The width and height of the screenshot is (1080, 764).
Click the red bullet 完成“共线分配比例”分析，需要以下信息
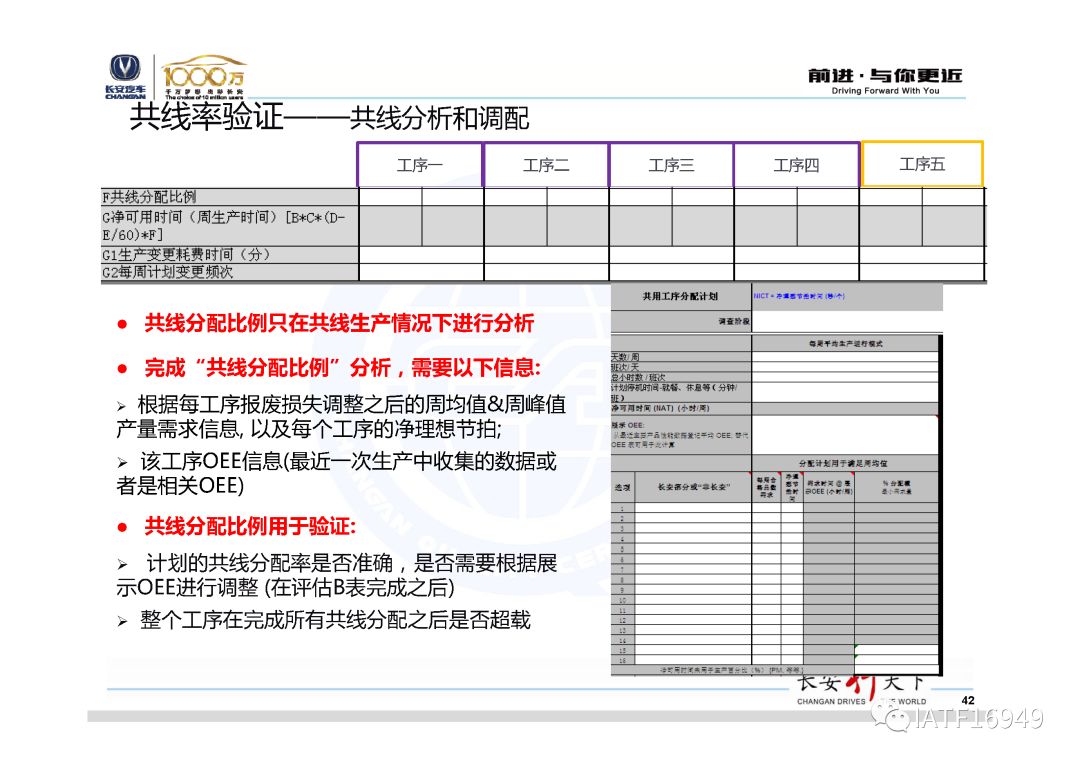click(342, 368)
